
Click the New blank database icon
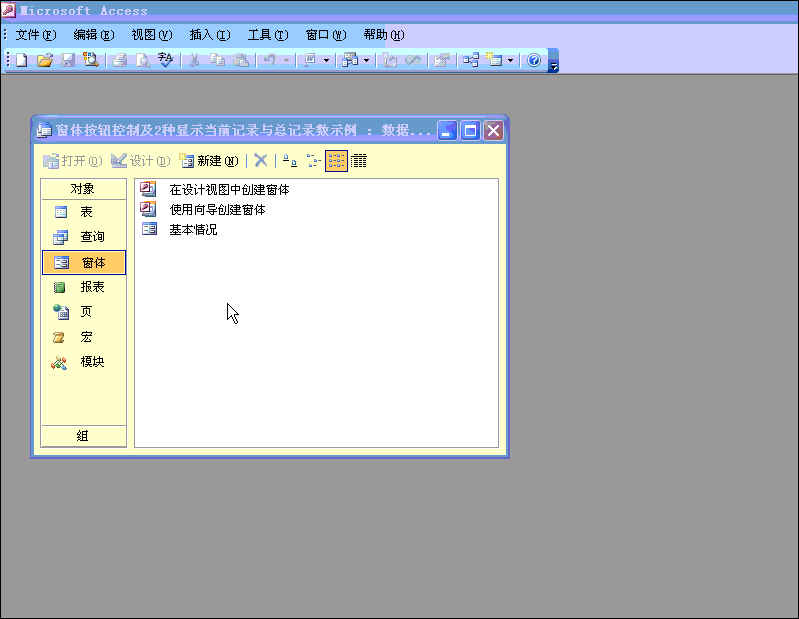22,60
